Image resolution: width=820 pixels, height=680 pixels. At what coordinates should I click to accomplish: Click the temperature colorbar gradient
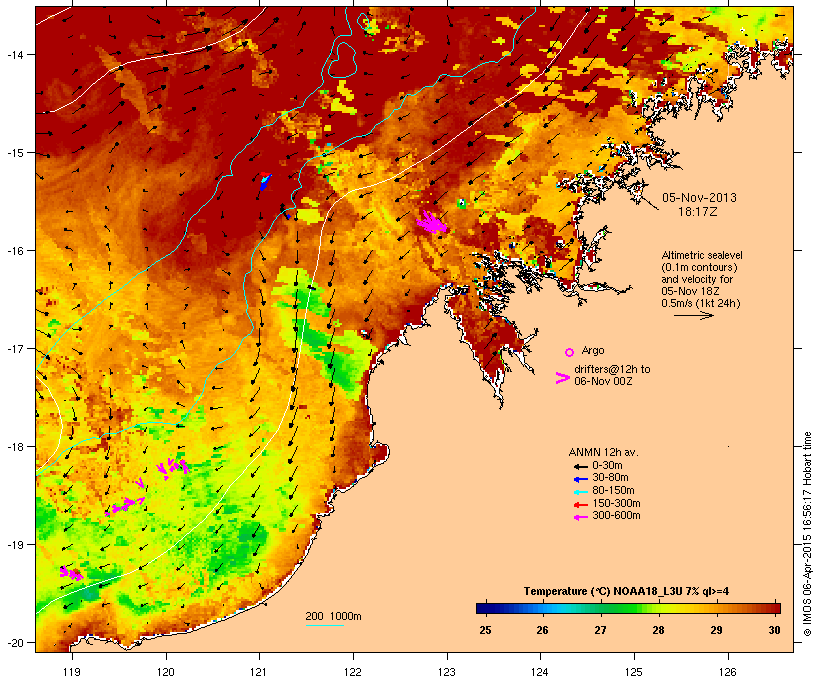[x=628, y=608]
